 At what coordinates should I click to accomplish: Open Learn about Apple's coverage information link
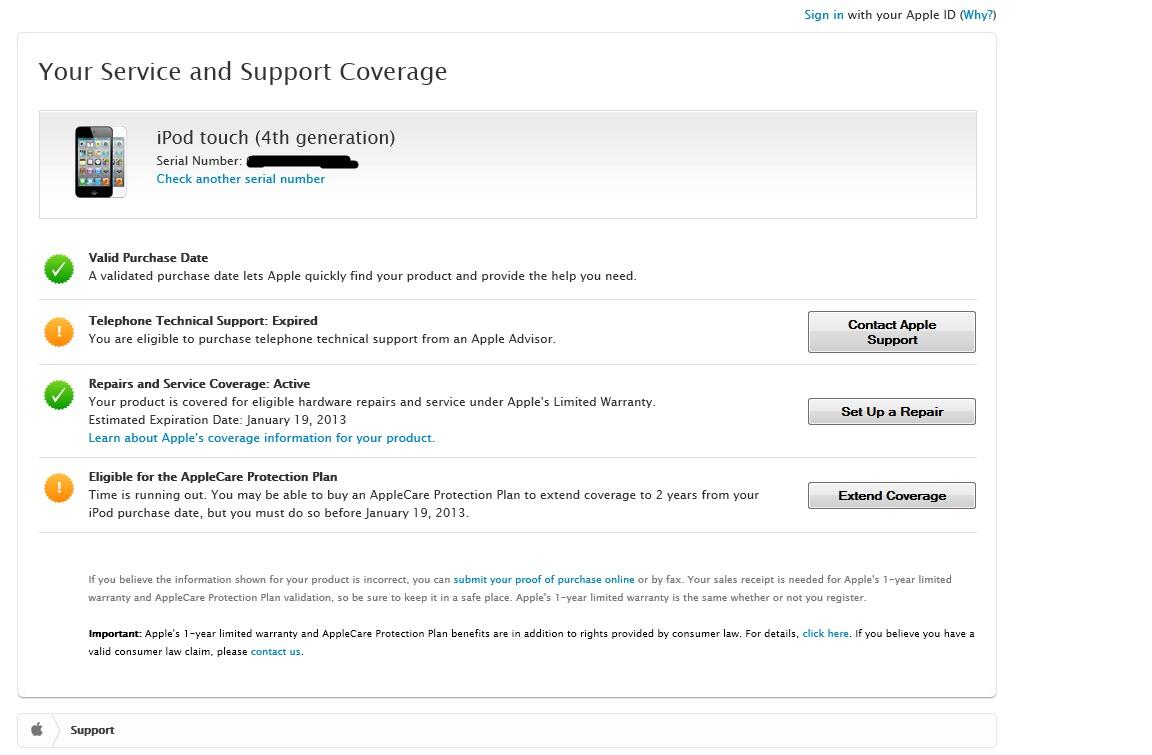tap(262, 438)
